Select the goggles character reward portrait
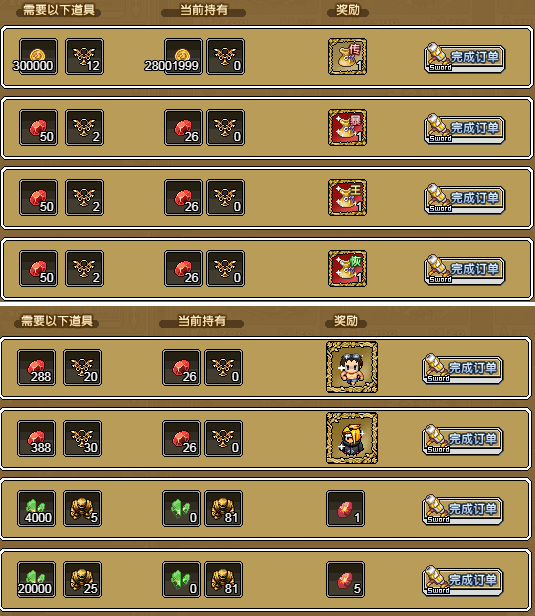This screenshot has width=535, height=616. (352, 367)
